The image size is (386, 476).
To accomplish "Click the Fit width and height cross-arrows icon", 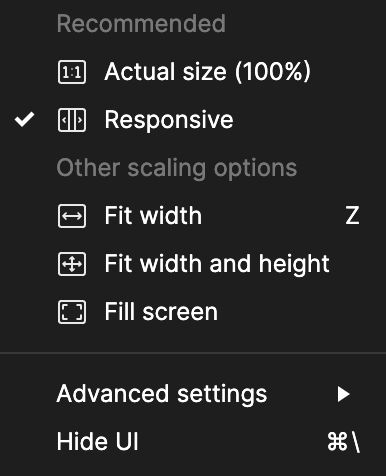I will pyautogui.click(x=72, y=264).
